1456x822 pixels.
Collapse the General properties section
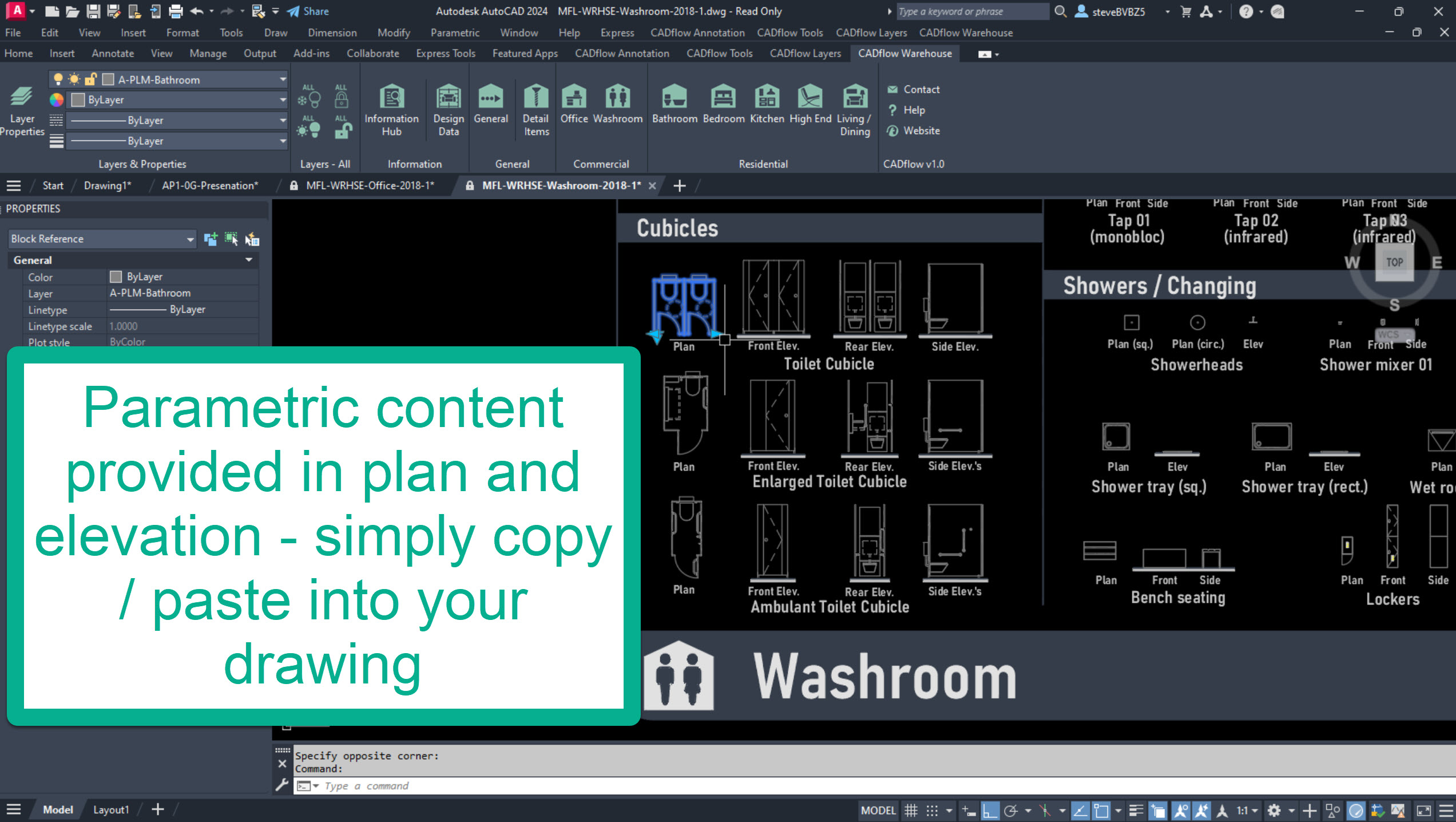[x=249, y=260]
